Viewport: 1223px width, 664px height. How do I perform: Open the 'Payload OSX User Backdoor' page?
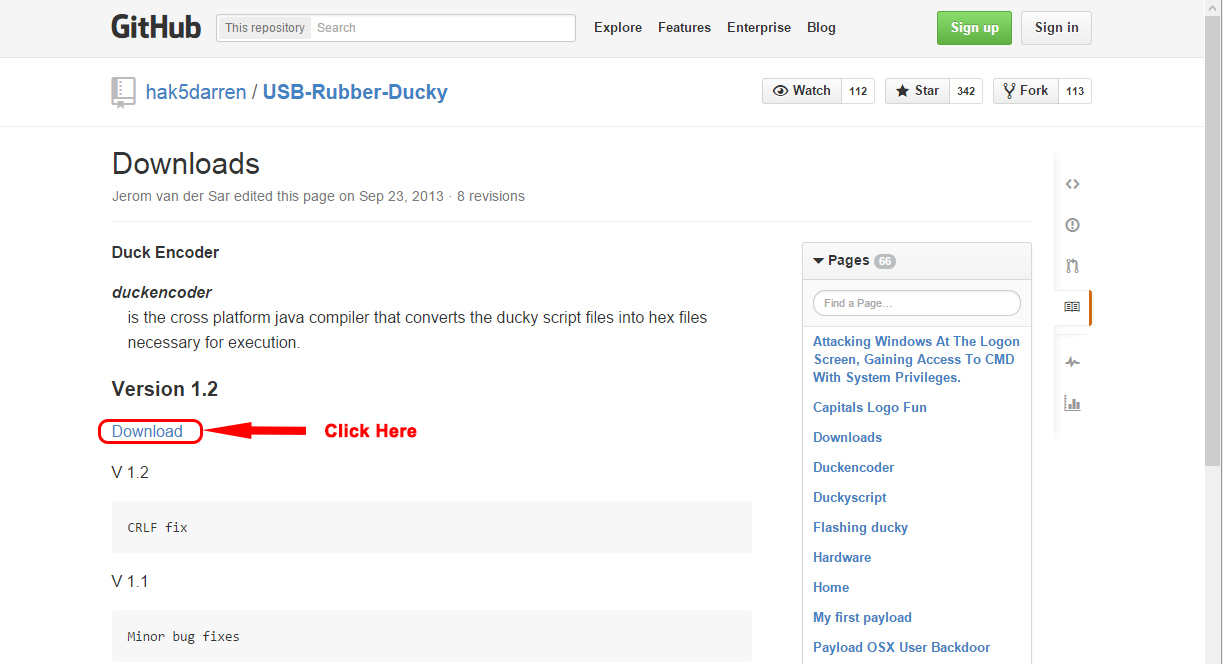(x=902, y=648)
